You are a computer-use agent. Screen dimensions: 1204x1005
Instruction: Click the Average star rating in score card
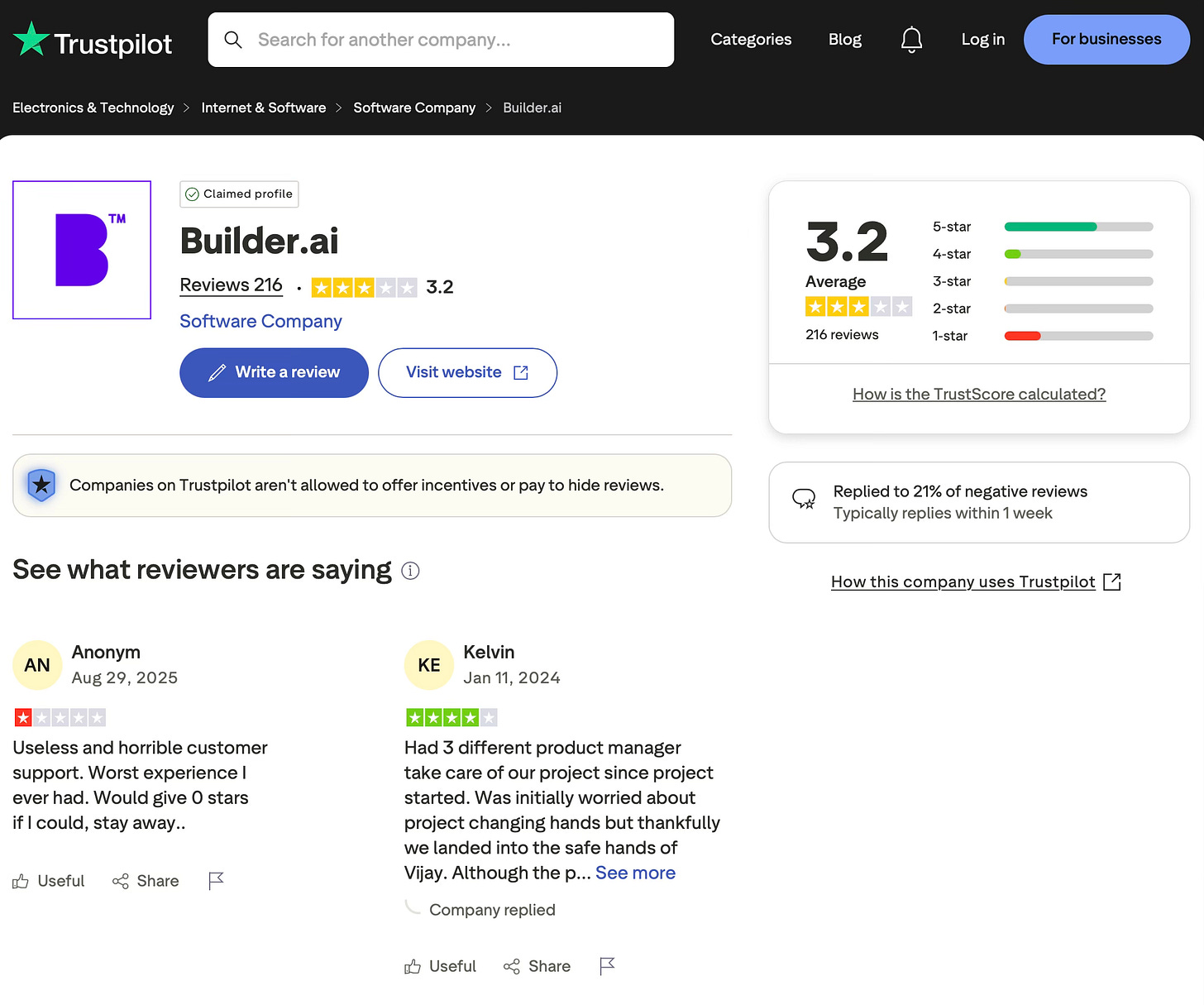(858, 307)
